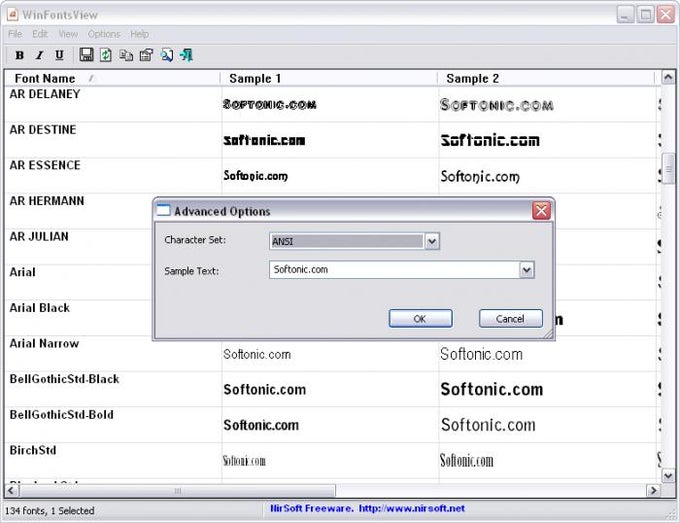The image size is (680, 523).
Task: Click AR DESTINE Sample 2 preview text
Action: click(x=490, y=141)
